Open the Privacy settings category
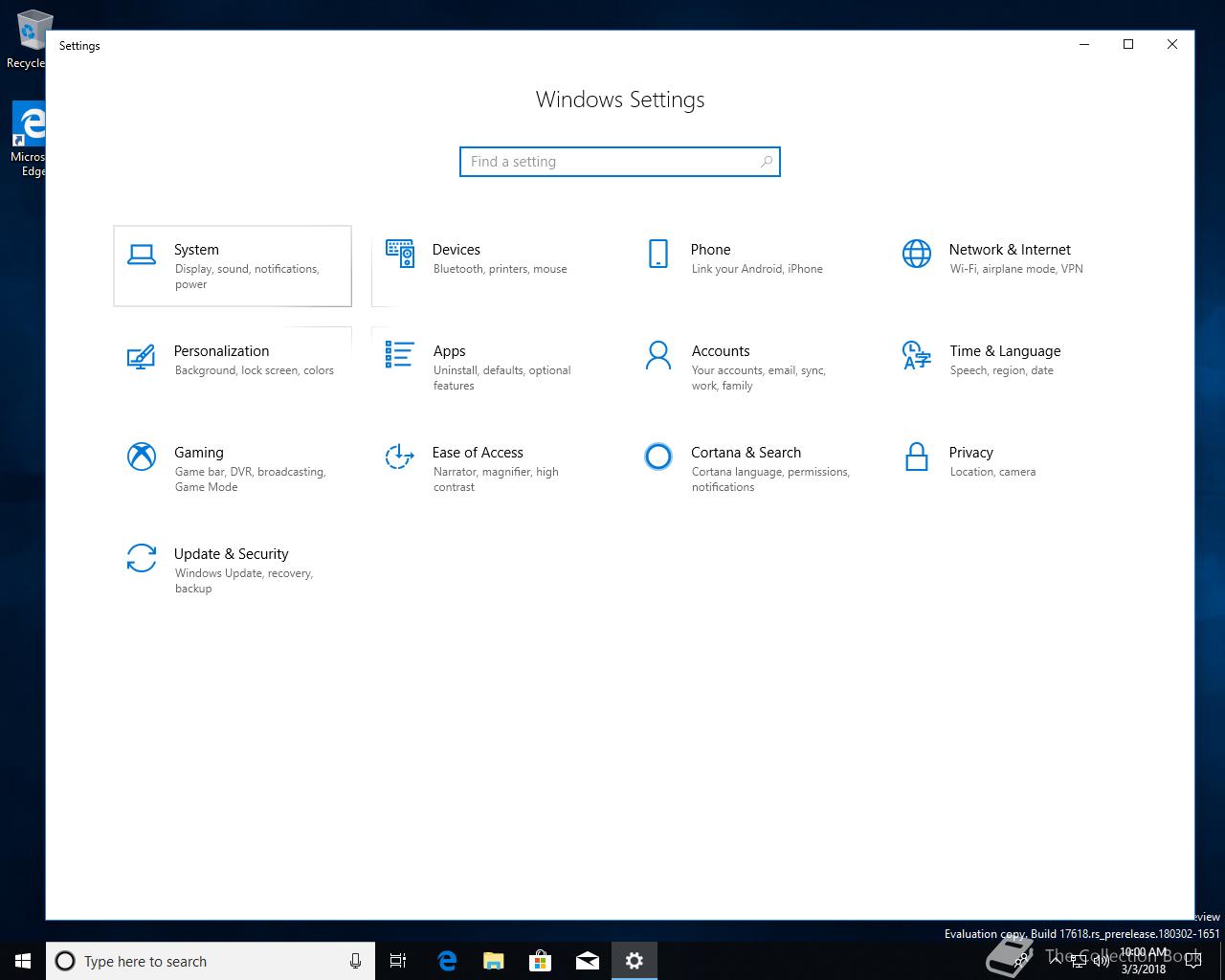This screenshot has width=1225, height=980. tap(1008, 469)
